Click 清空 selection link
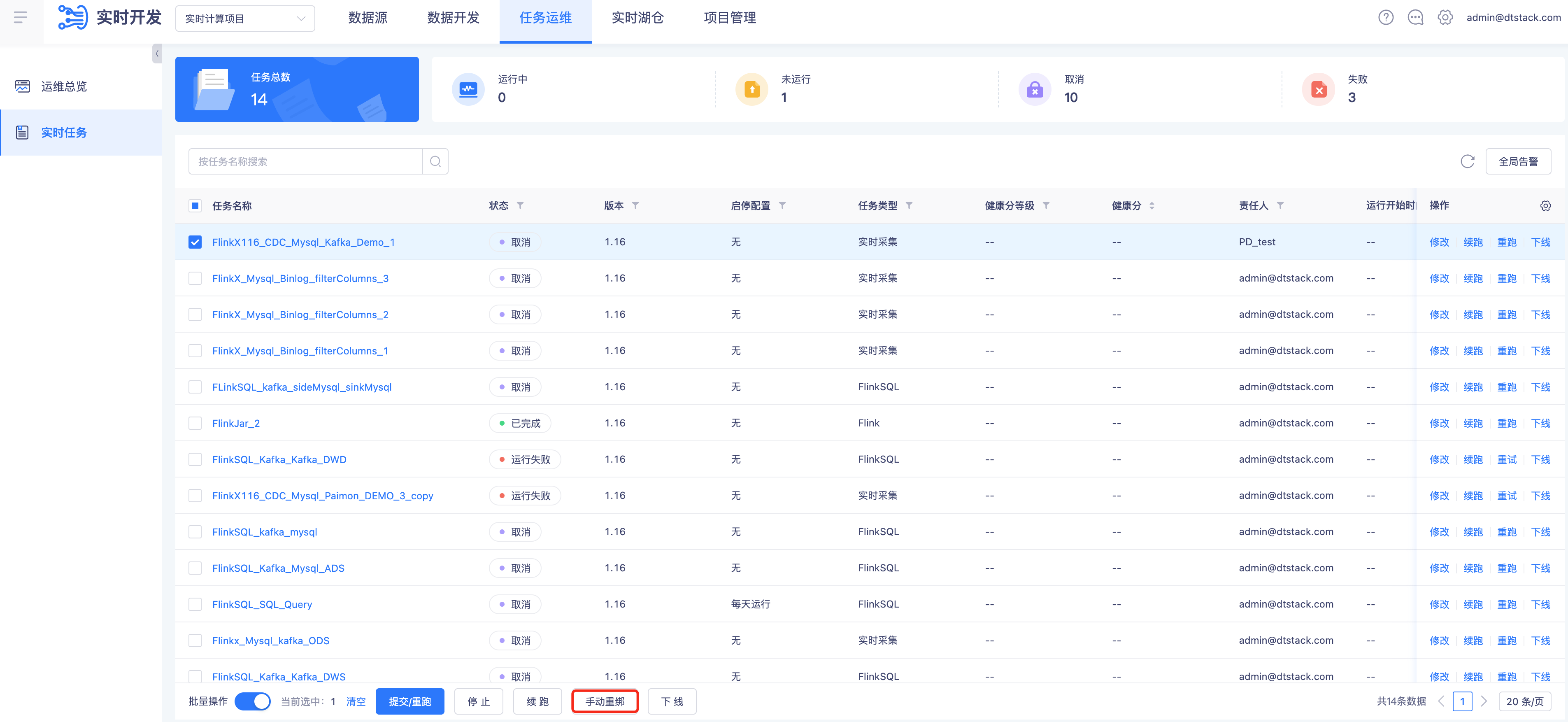The height and width of the screenshot is (722, 1568). tap(356, 701)
